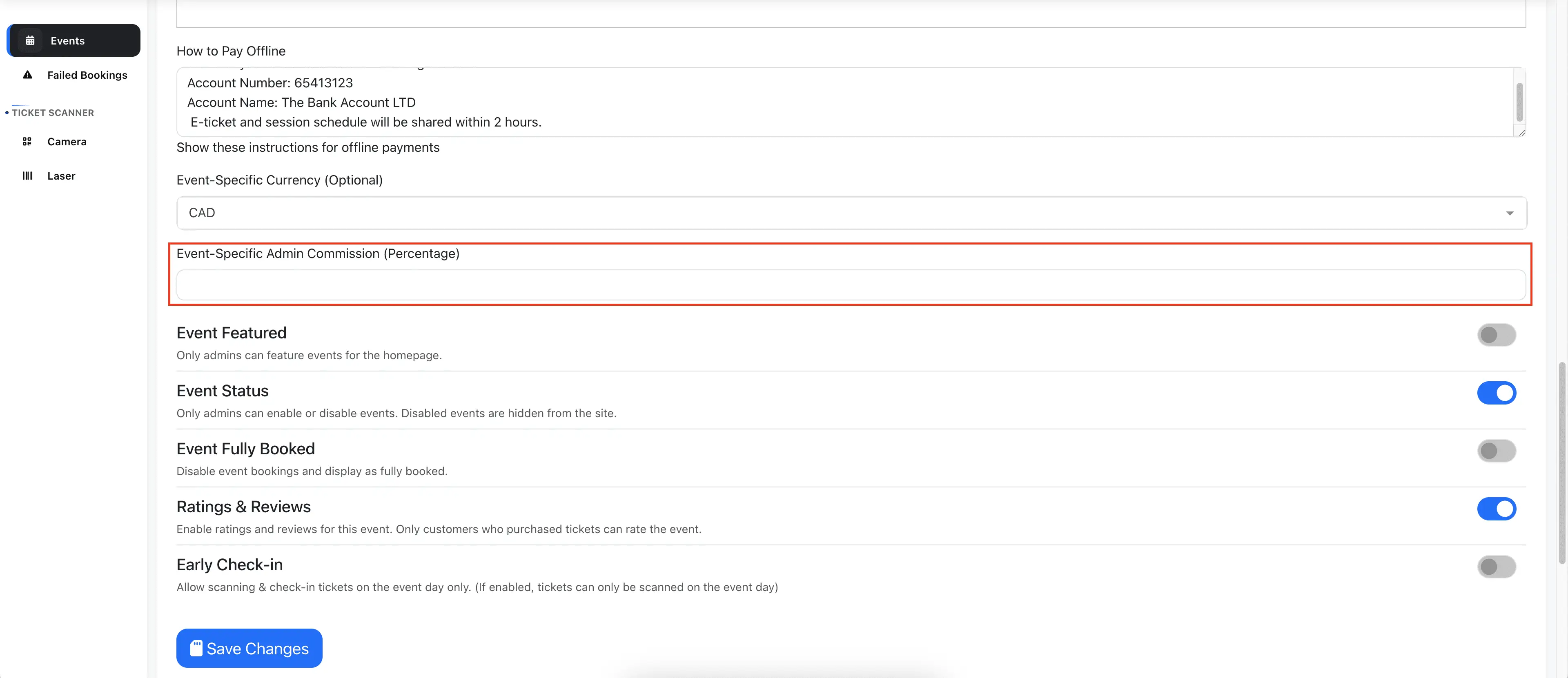Go to Failed Bookings page

[87, 75]
